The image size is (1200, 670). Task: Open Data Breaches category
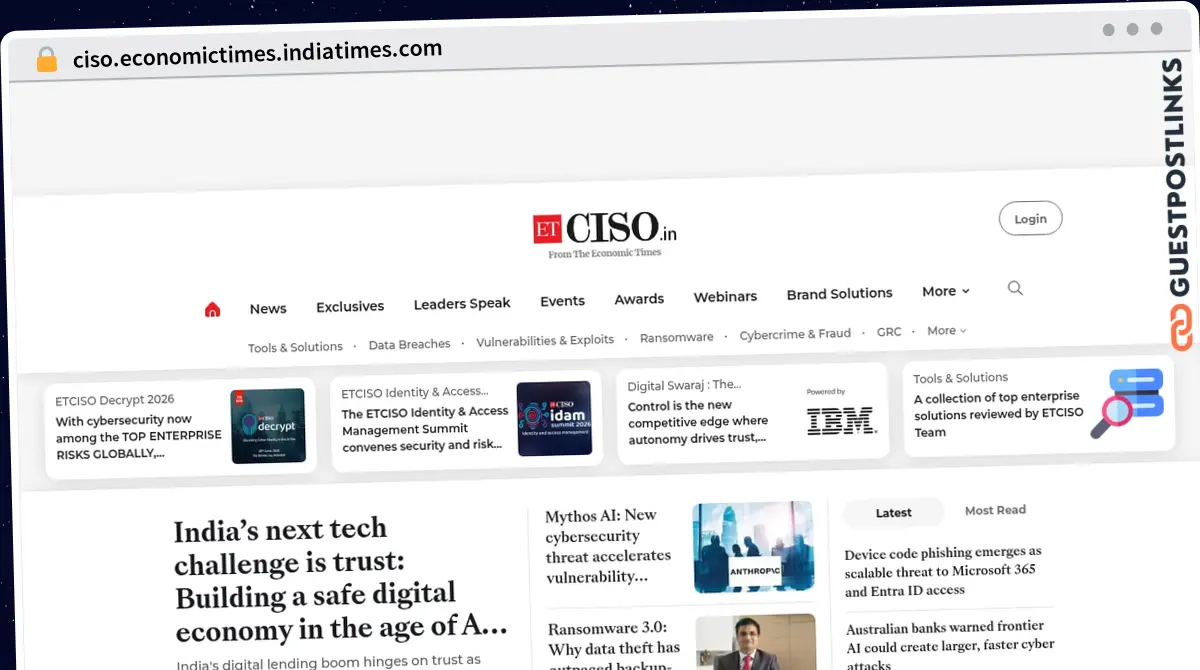click(x=409, y=344)
